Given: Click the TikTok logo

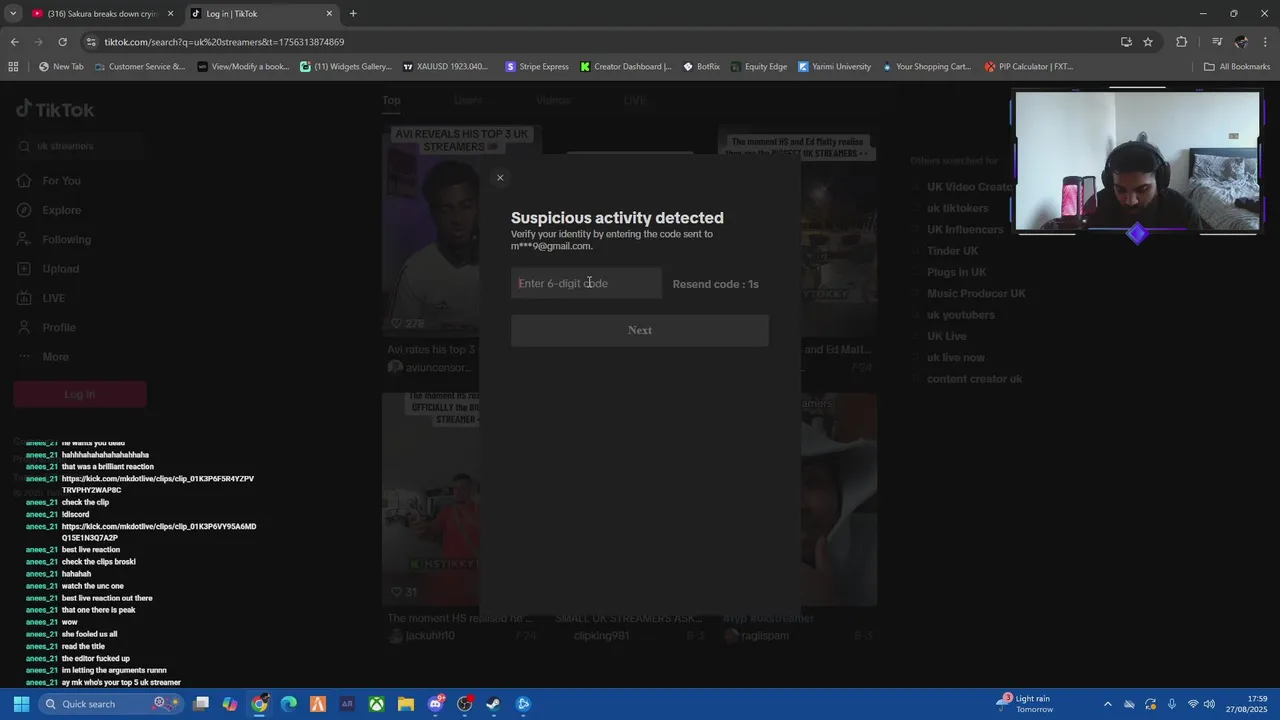Looking at the screenshot, I should click(56, 109).
